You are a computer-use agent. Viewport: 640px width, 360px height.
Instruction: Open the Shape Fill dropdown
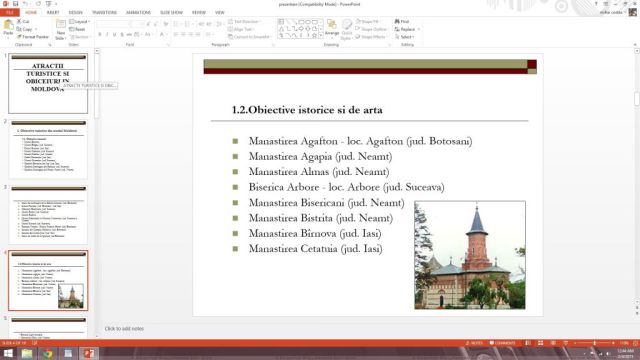click(x=368, y=21)
